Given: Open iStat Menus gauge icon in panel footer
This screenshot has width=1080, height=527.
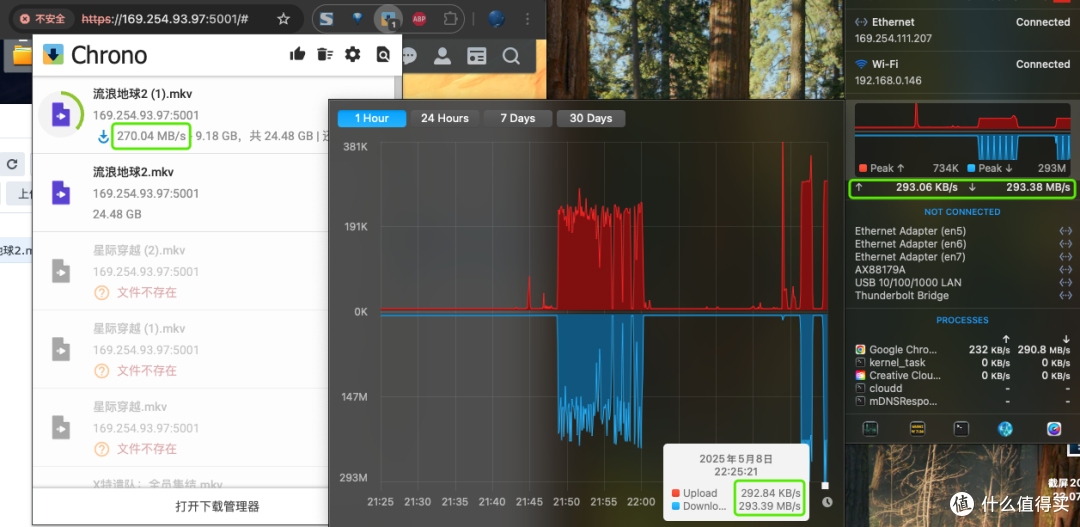Looking at the screenshot, I should [1054, 429].
